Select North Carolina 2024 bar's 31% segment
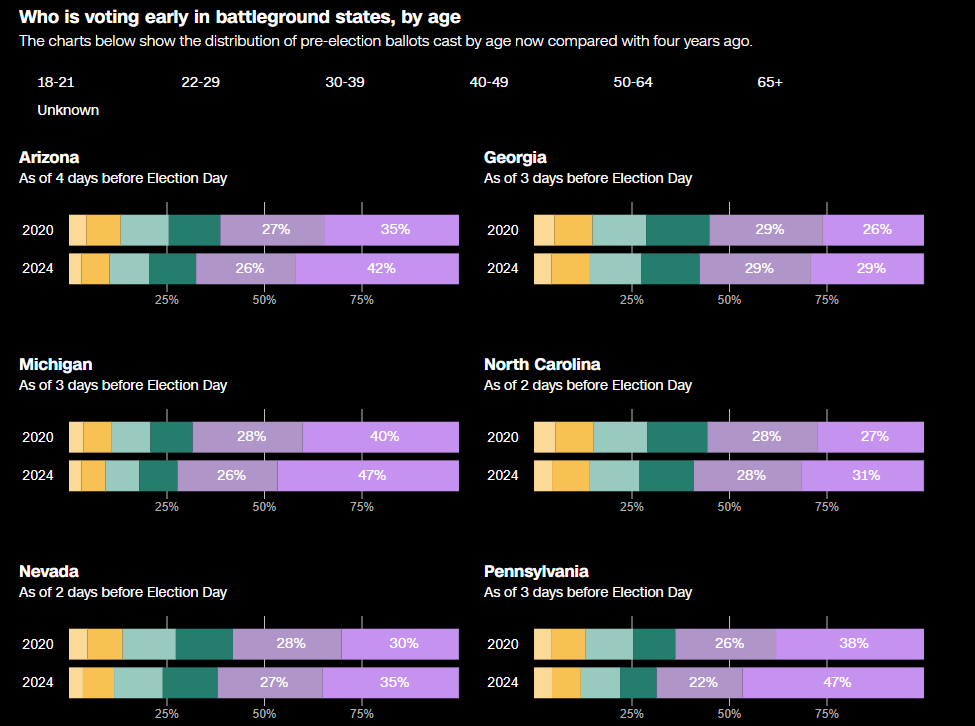Image resolution: width=975 pixels, height=726 pixels. click(x=862, y=476)
